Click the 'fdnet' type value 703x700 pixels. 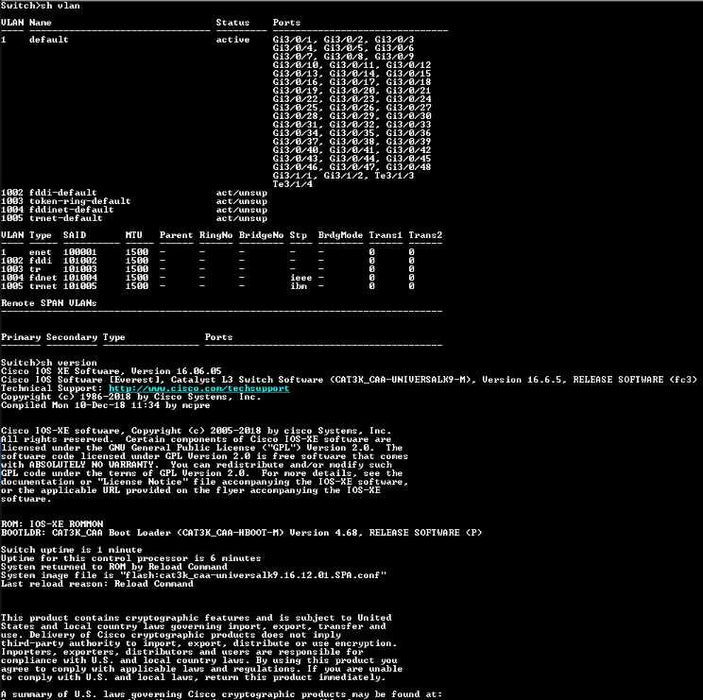click(x=43, y=278)
